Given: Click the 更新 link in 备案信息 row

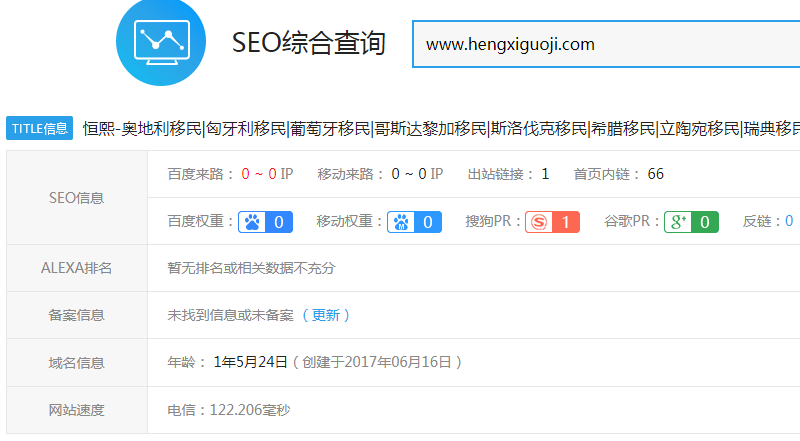Looking at the screenshot, I should point(326,315).
